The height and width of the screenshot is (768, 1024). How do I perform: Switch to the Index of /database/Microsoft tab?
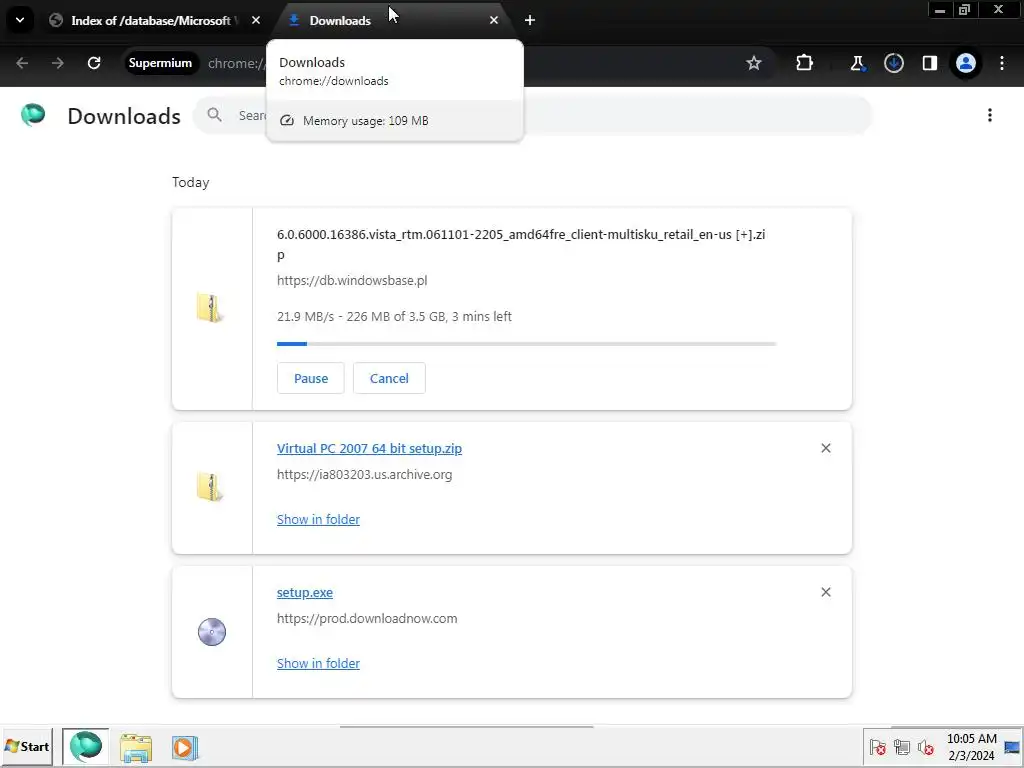150,20
